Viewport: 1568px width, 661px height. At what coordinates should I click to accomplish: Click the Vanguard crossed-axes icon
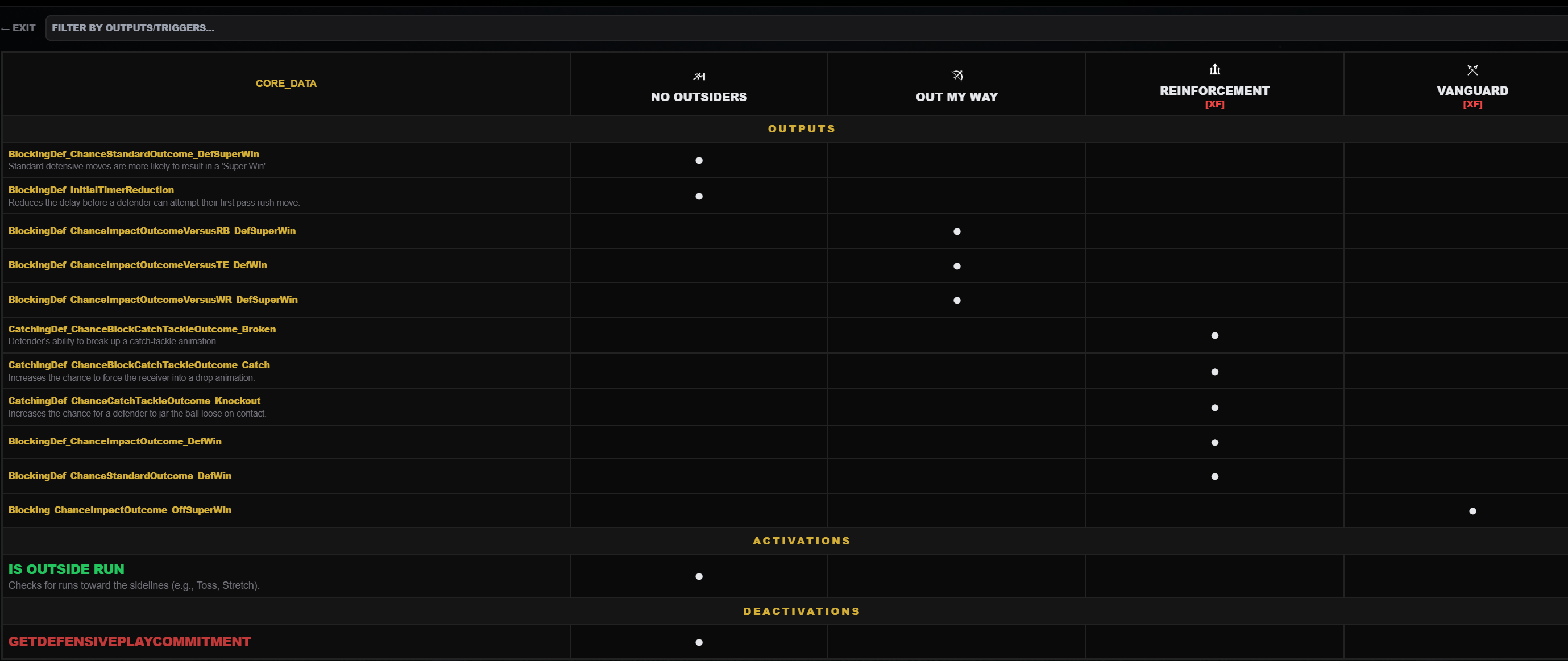[x=1472, y=70]
